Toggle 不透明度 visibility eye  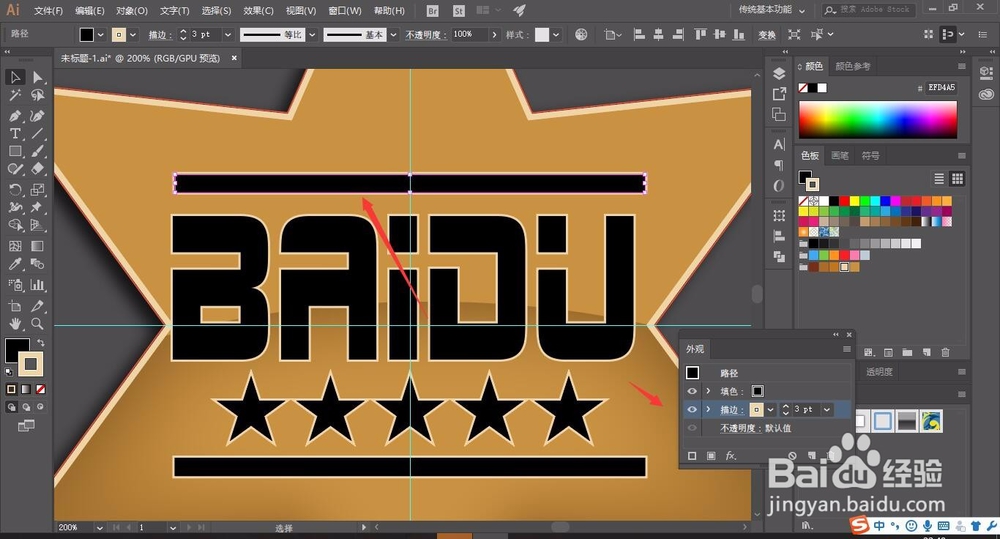692,428
